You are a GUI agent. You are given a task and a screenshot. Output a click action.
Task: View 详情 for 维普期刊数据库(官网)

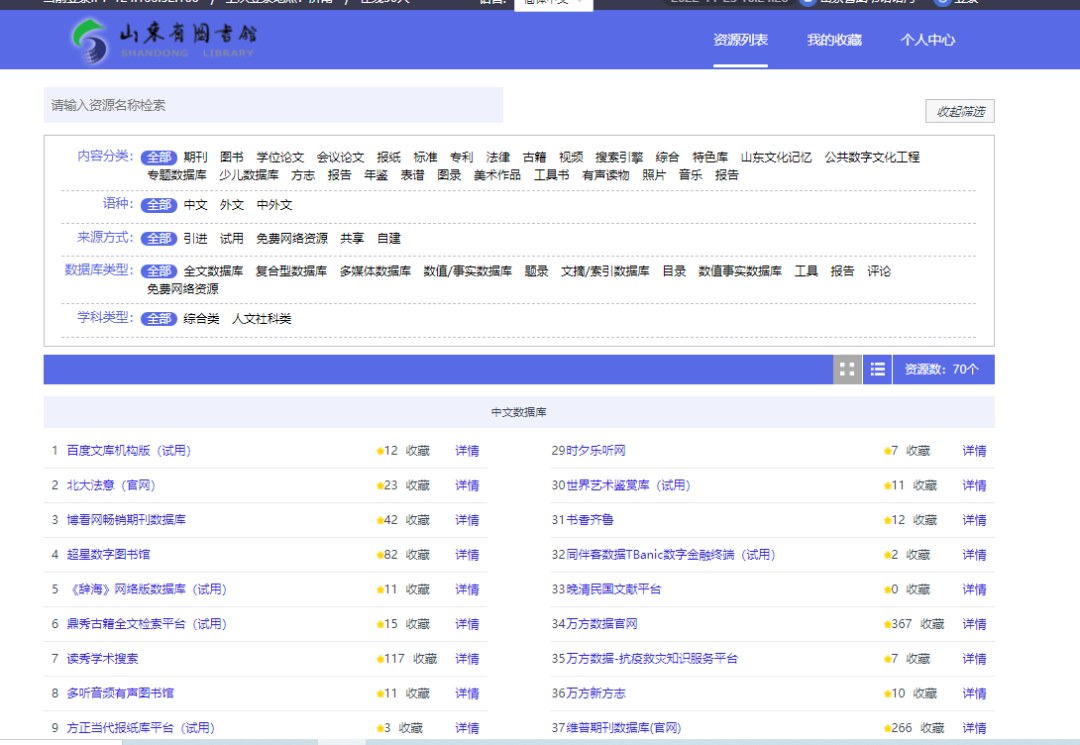(974, 728)
